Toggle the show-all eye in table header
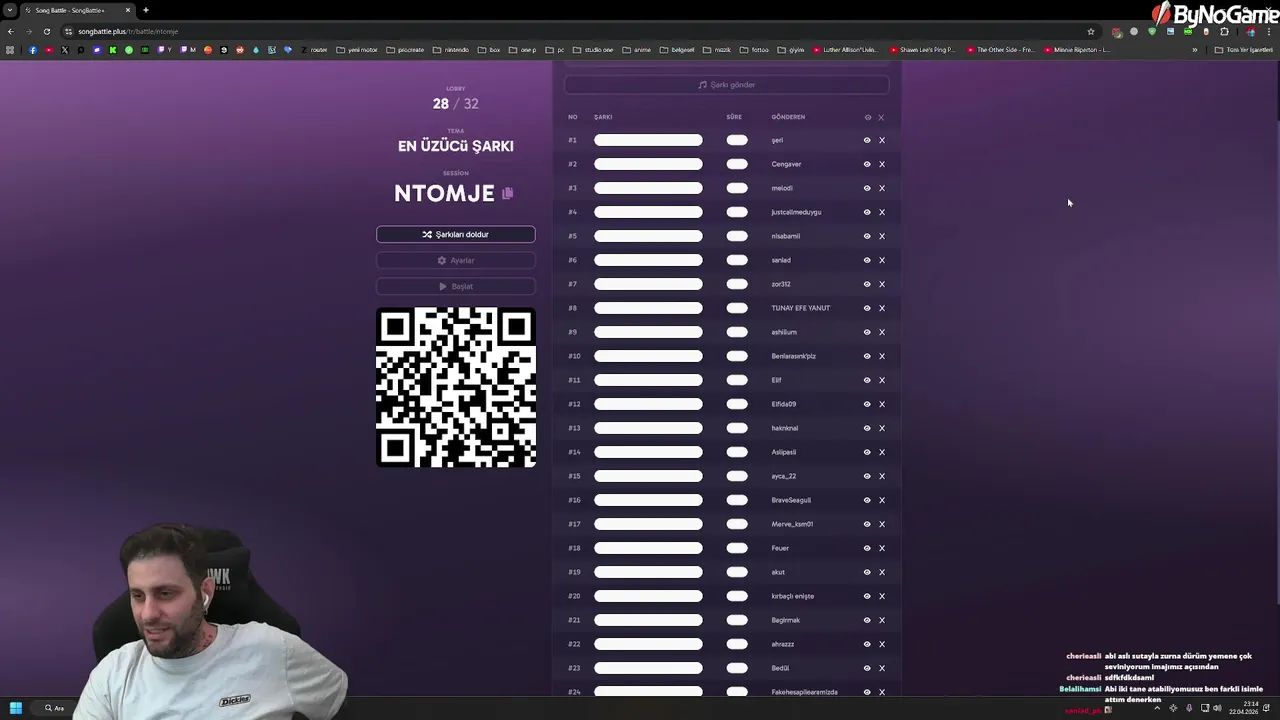Screen dimensions: 1280x720 (867, 117)
